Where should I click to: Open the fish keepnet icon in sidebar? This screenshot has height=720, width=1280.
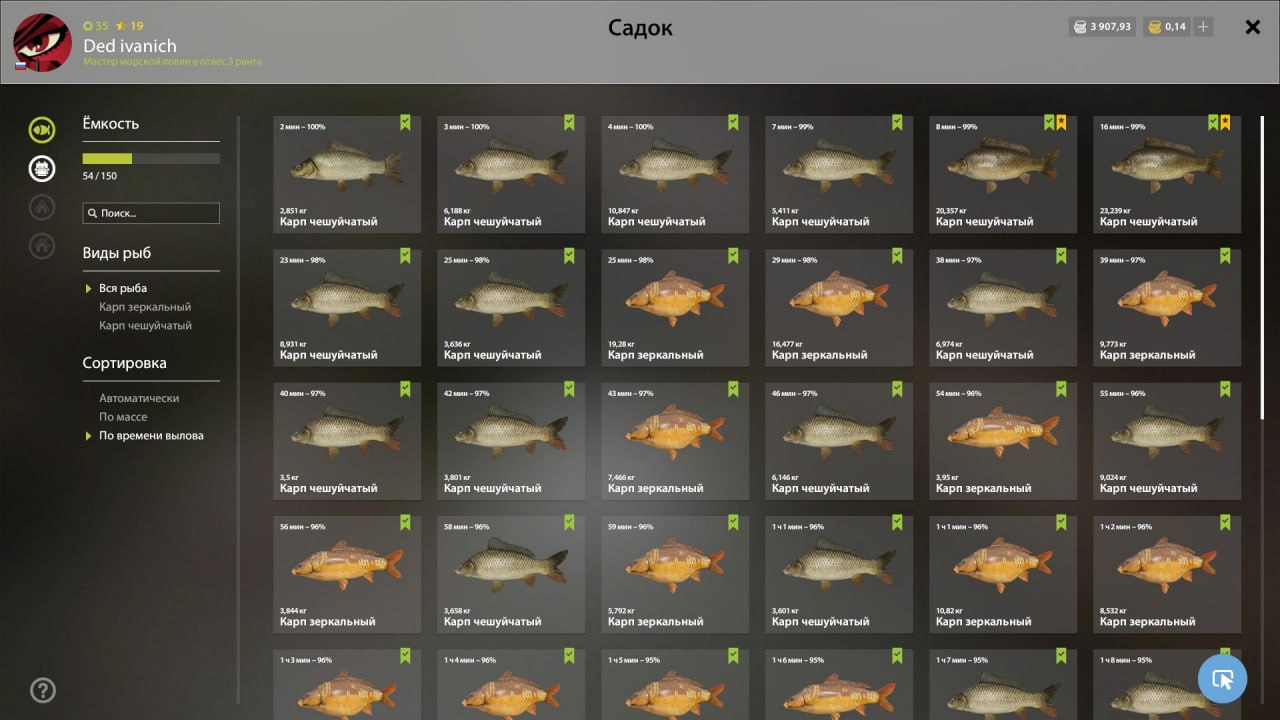click(42, 129)
